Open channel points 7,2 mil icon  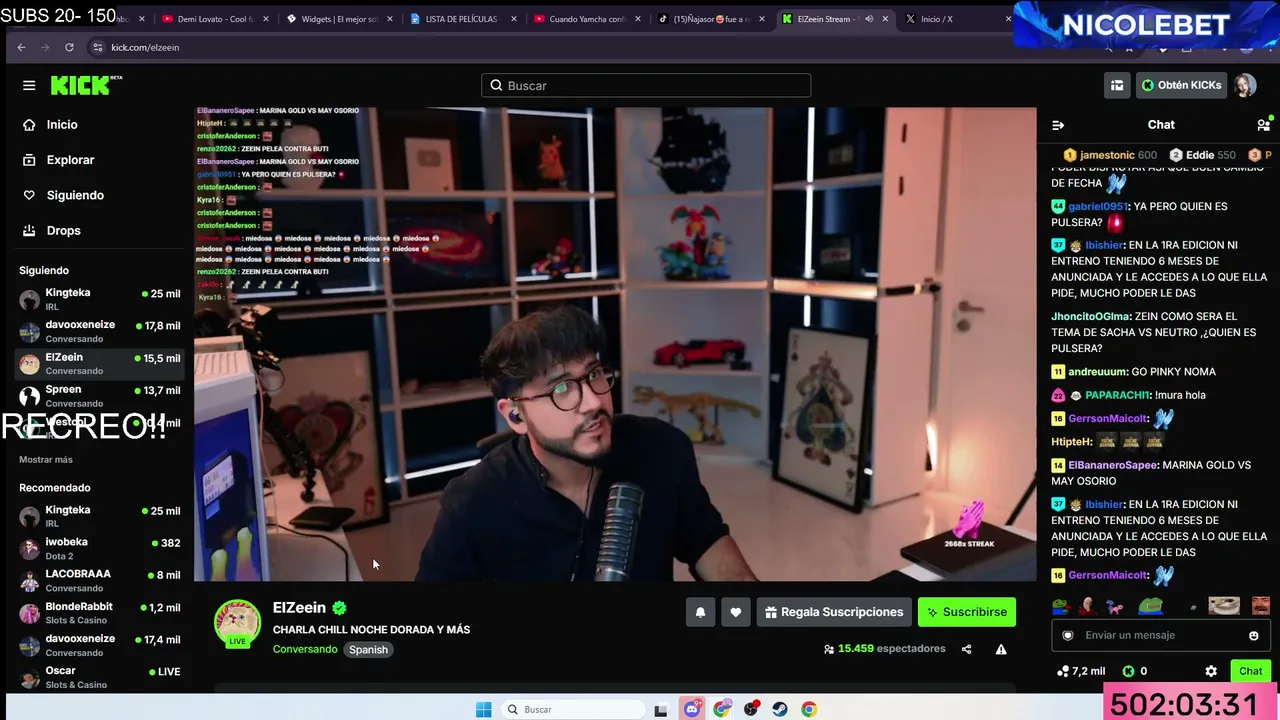[1080, 671]
